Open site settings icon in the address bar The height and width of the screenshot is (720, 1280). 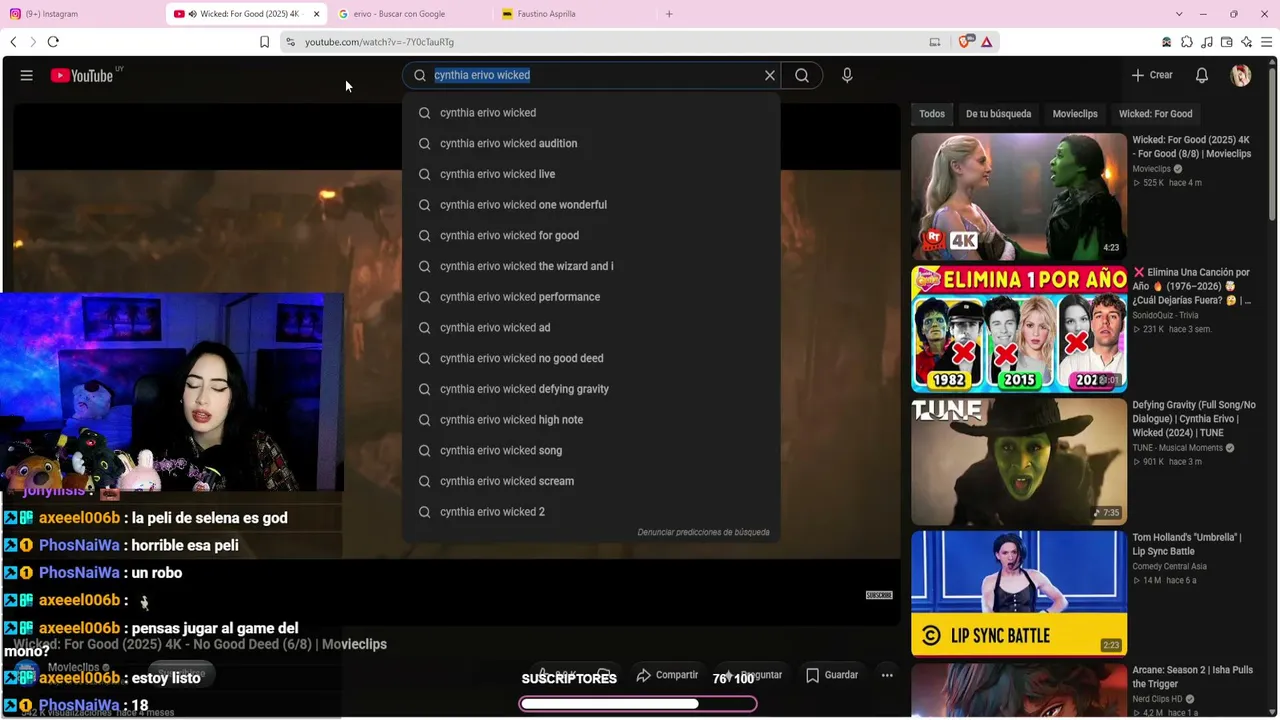coord(290,42)
